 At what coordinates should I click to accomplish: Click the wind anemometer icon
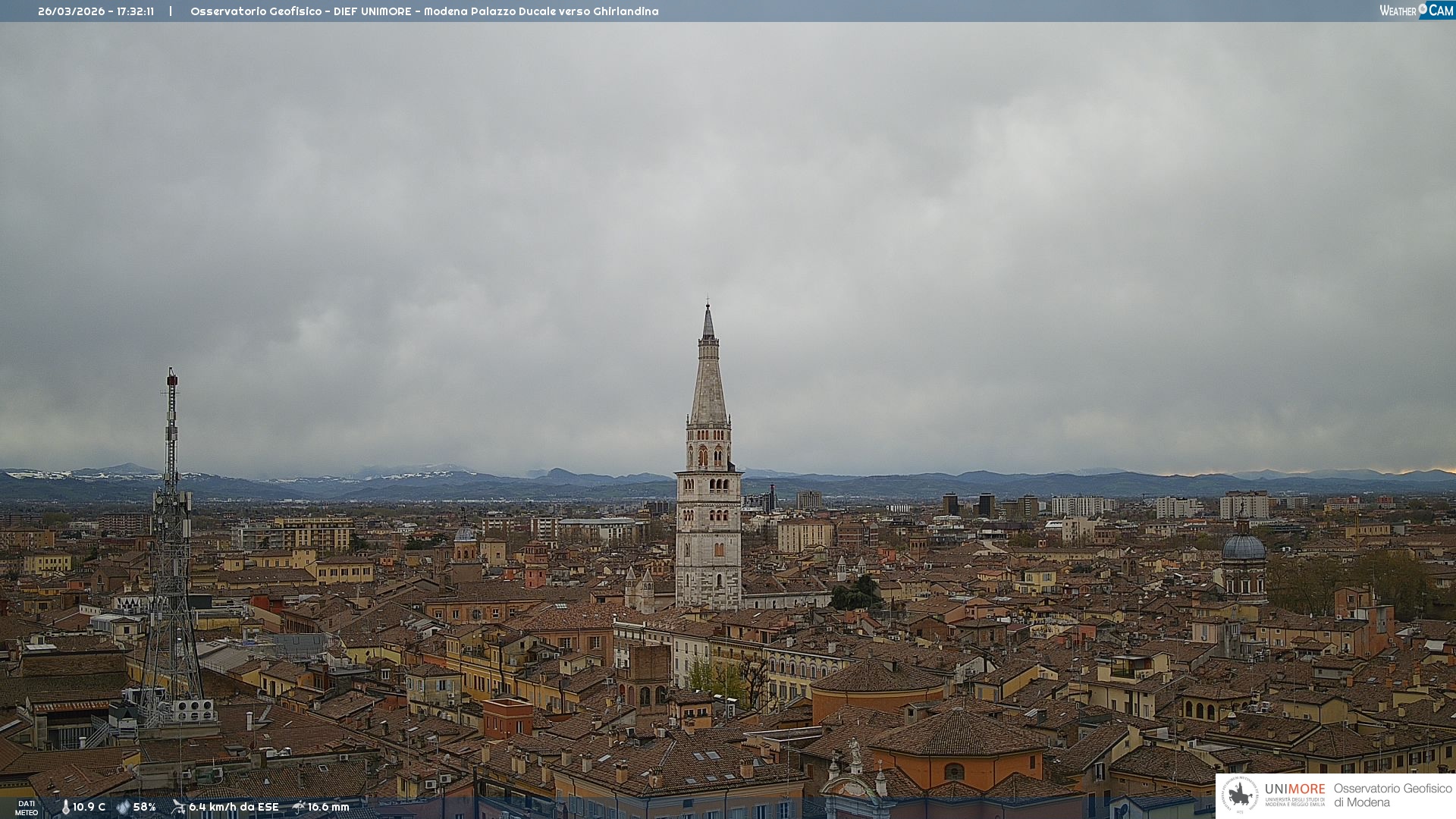point(178,807)
